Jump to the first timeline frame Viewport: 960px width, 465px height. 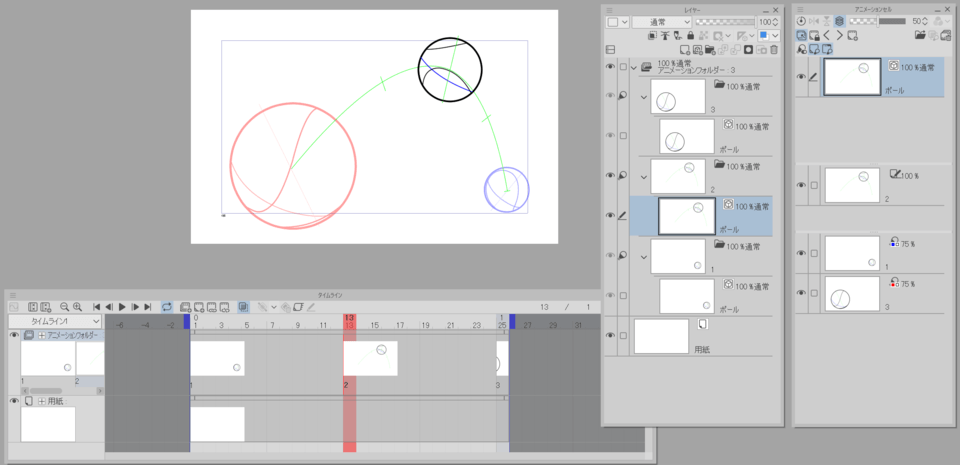[x=97, y=307]
